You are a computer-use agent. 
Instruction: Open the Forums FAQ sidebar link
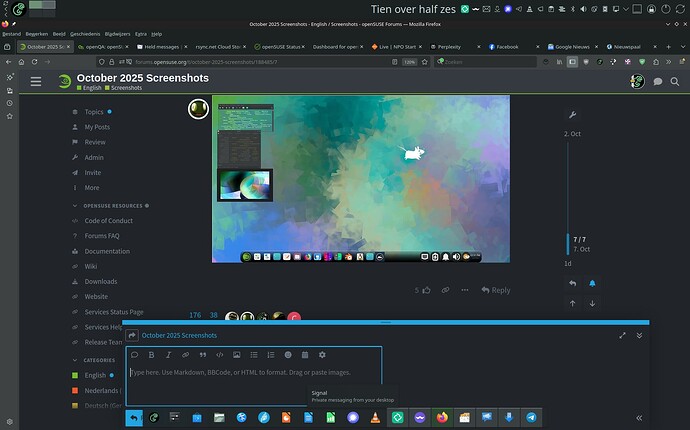coord(101,236)
